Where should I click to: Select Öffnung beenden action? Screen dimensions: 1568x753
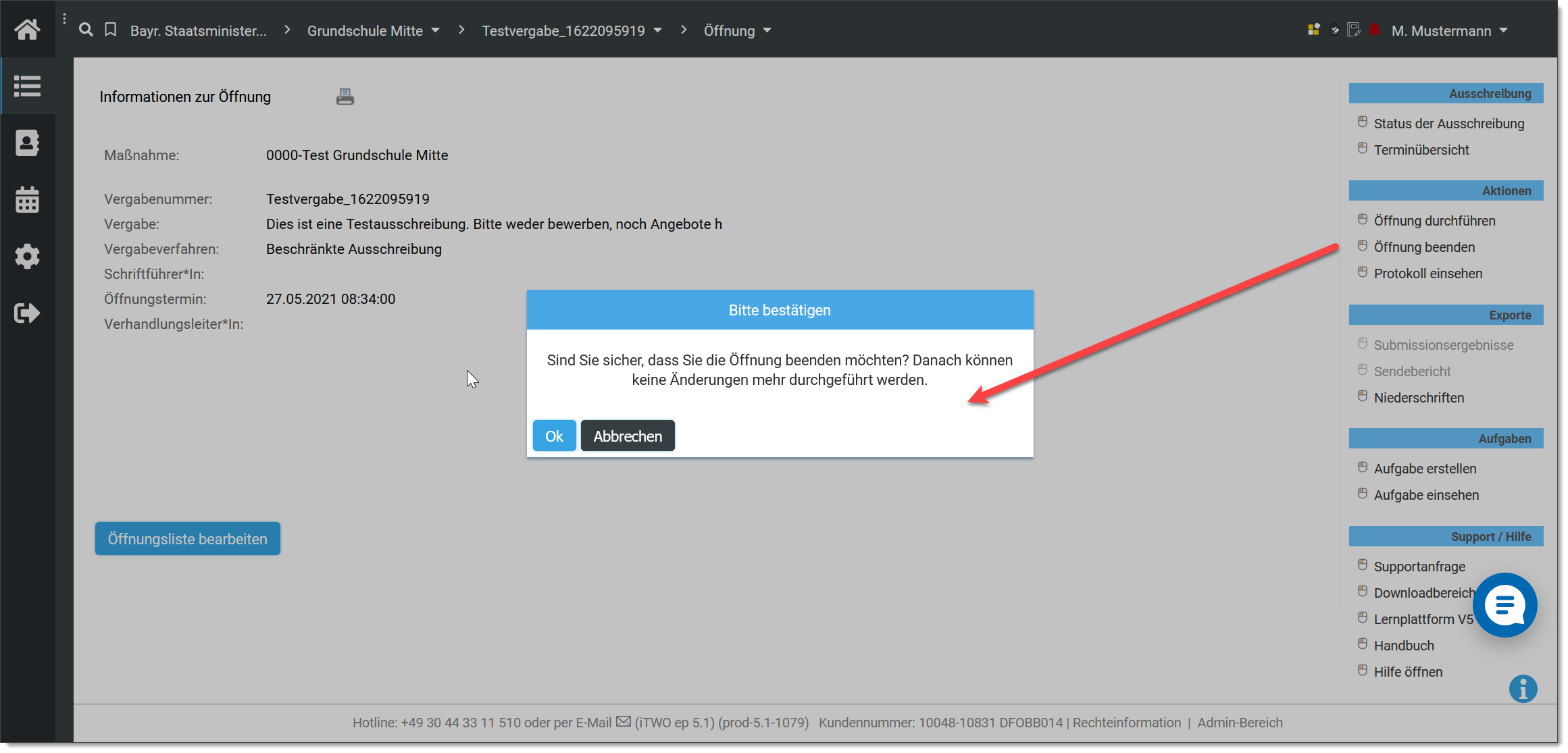[1424, 247]
